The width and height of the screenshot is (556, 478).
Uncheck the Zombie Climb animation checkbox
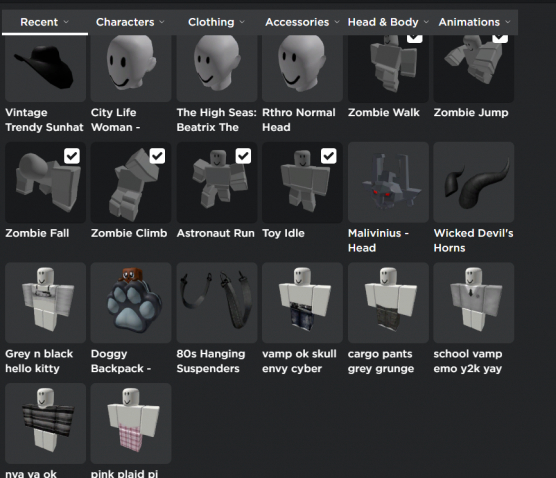pos(157,156)
